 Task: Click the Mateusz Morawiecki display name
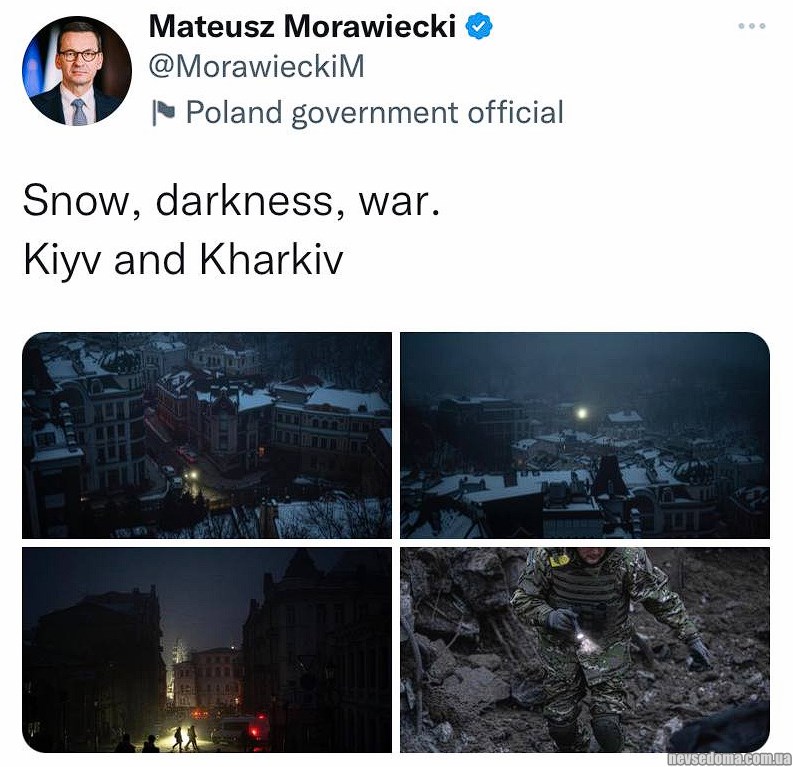[302, 26]
